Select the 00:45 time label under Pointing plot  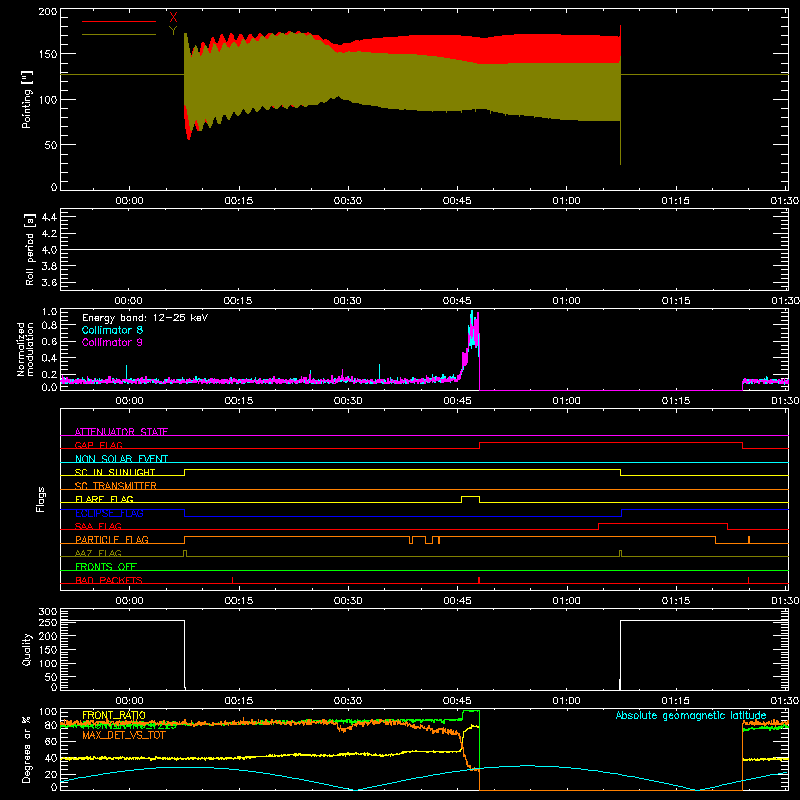click(457, 201)
